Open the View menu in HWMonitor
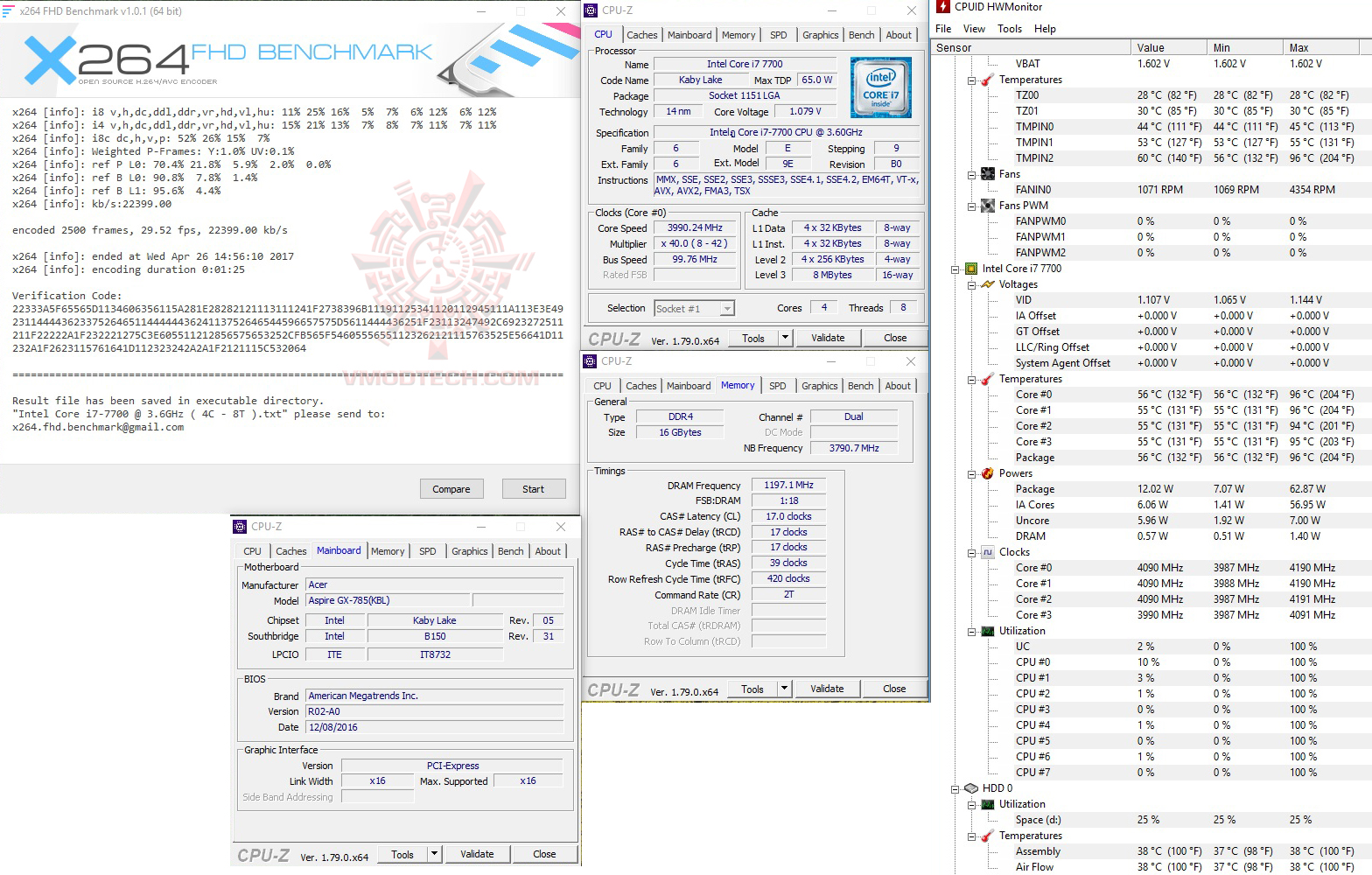The width and height of the screenshot is (1372, 875). 974,29
